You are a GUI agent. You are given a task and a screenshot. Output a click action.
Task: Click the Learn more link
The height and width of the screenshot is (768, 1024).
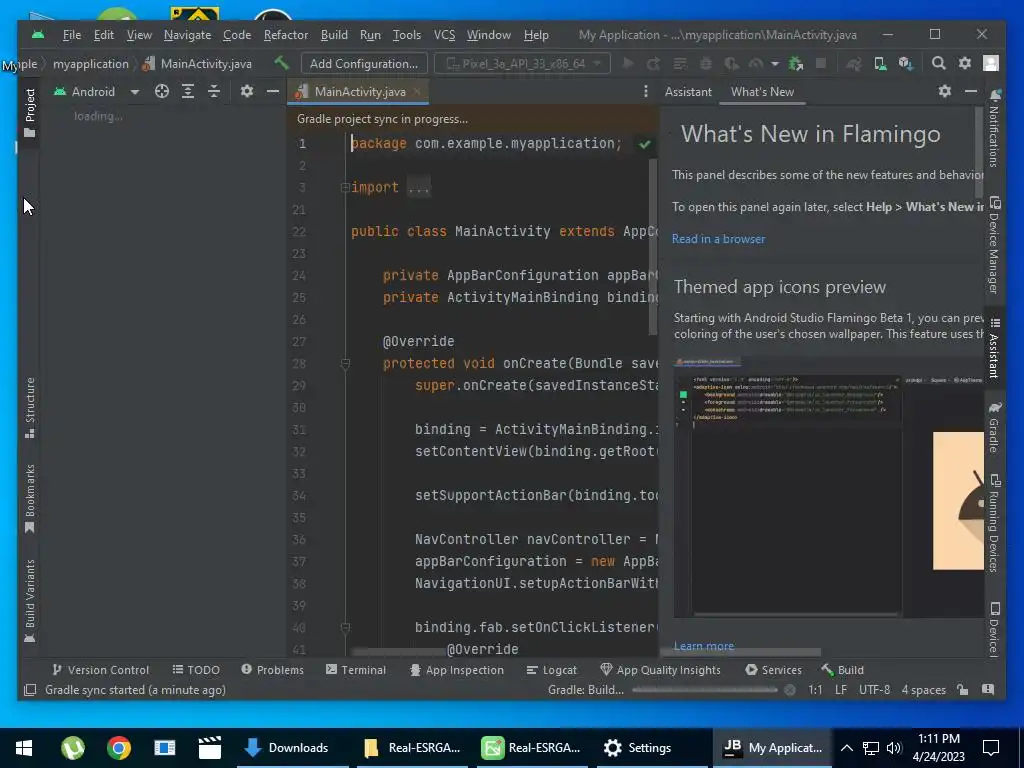coord(703,646)
